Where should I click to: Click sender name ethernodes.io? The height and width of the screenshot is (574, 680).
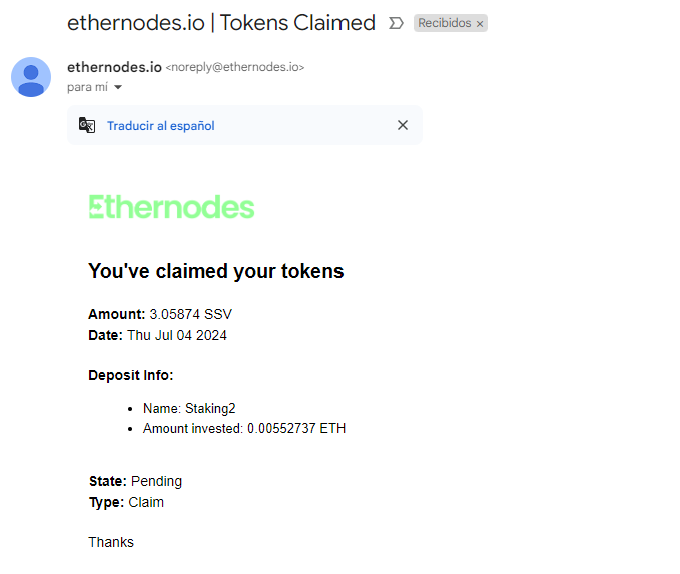tap(114, 67)
